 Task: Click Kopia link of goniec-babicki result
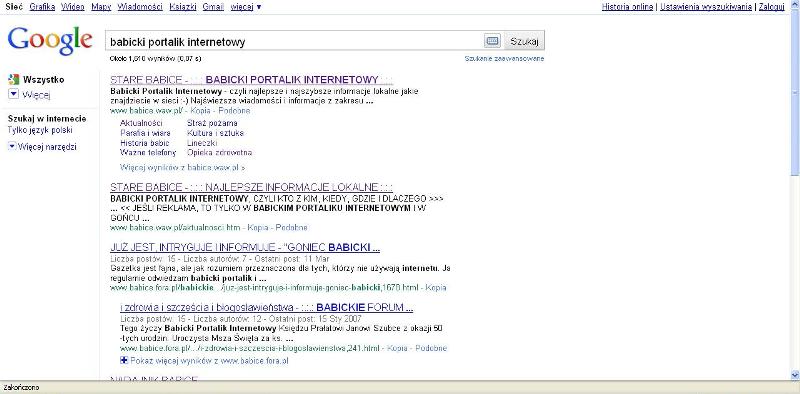pos(436,288)
